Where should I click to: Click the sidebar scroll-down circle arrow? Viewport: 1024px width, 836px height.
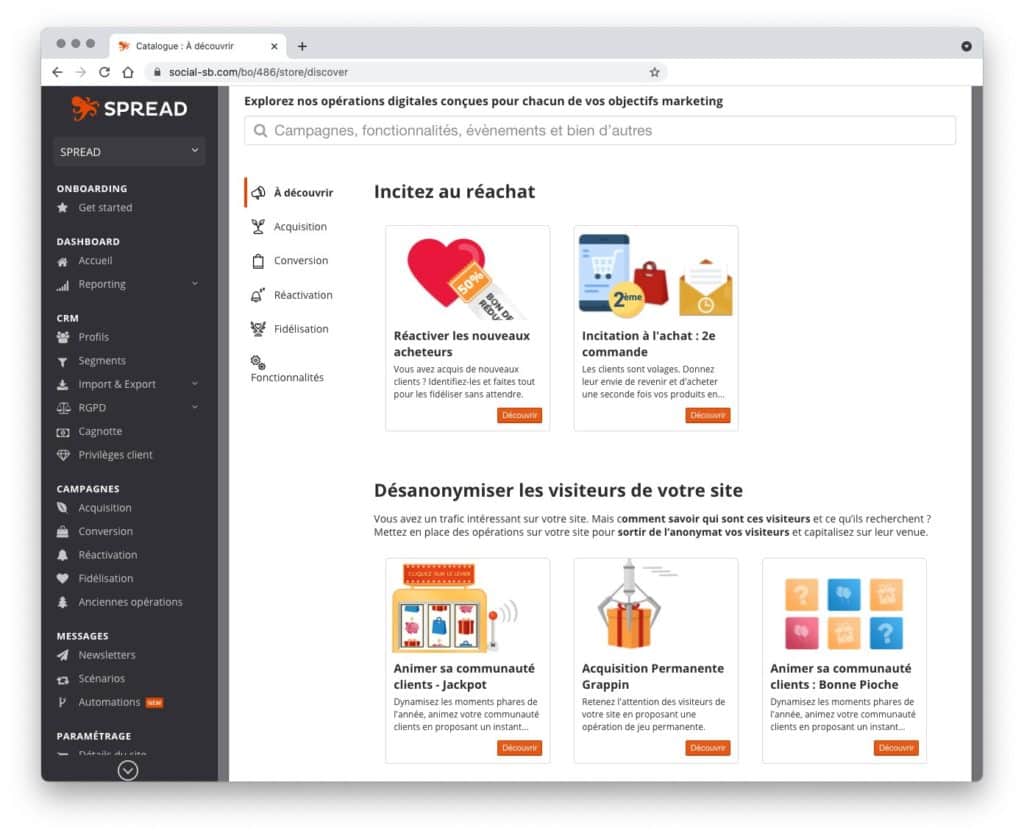pyautogui.click(x=128, y=771)
